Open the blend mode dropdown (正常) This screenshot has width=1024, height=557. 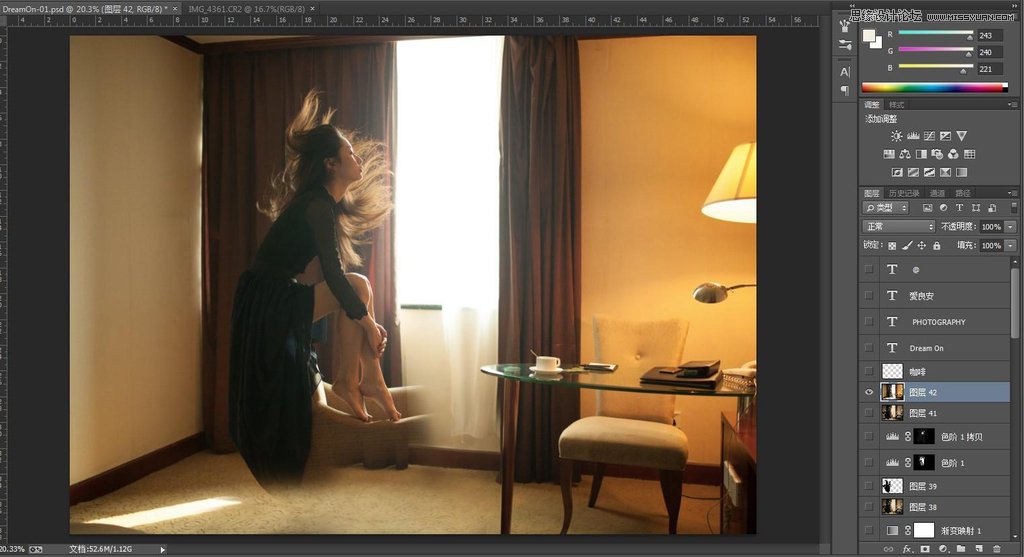point(899,227)
